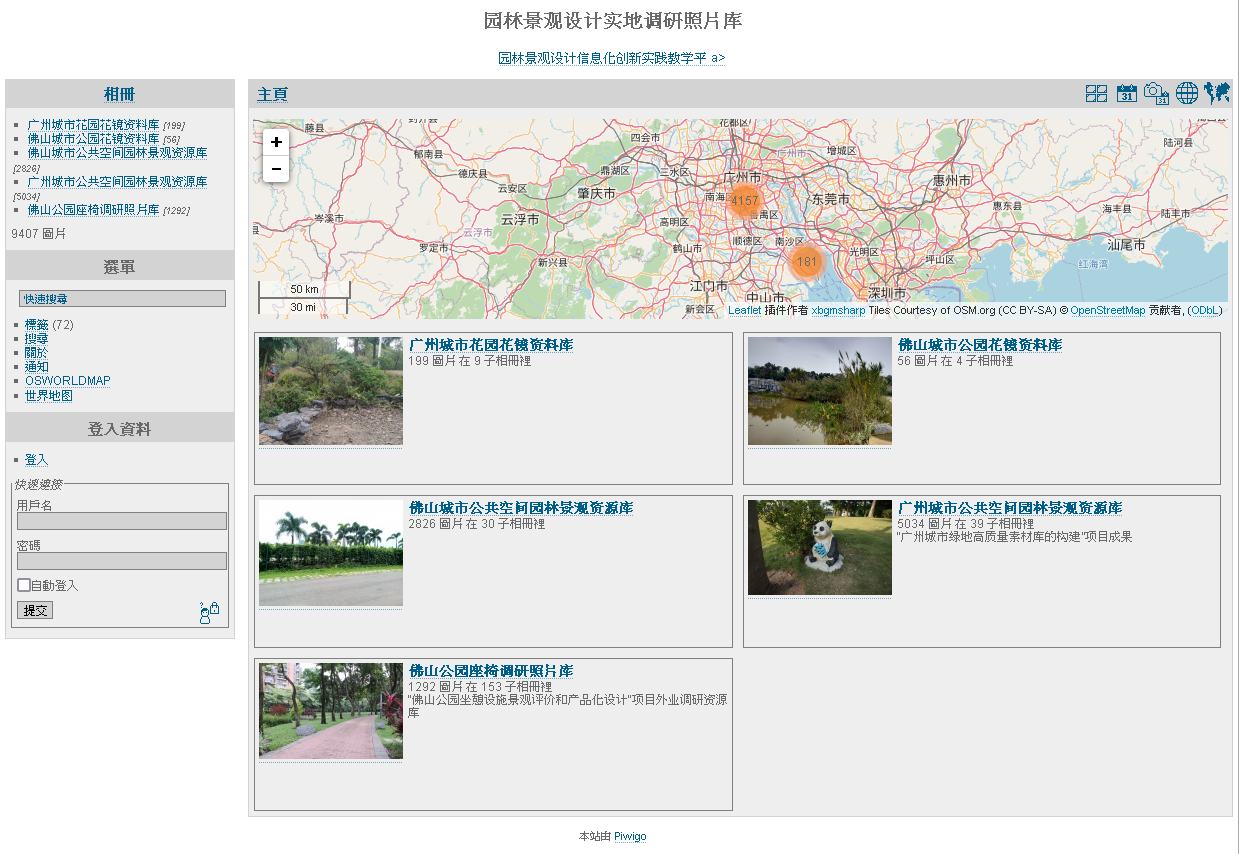Open the 標籤 menu entry
This screenshot has height=854, width=1239.
(36, 325)
